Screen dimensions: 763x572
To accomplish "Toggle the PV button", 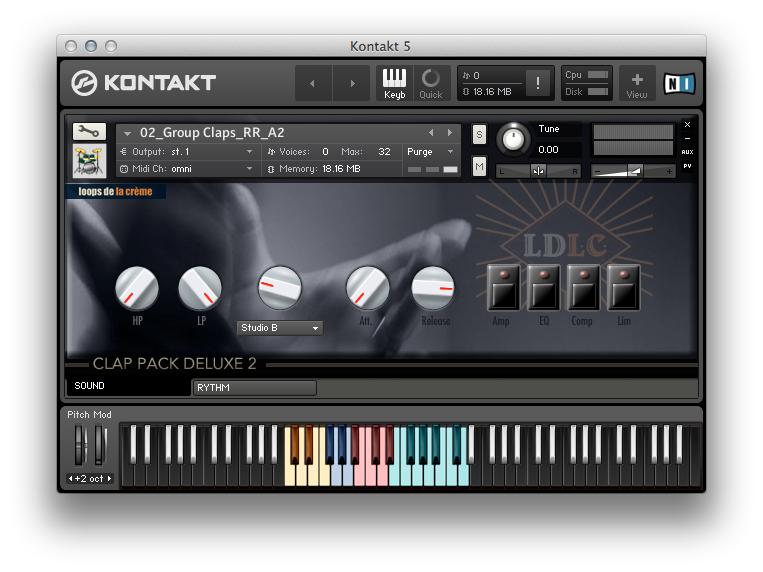I will point(688,166).
